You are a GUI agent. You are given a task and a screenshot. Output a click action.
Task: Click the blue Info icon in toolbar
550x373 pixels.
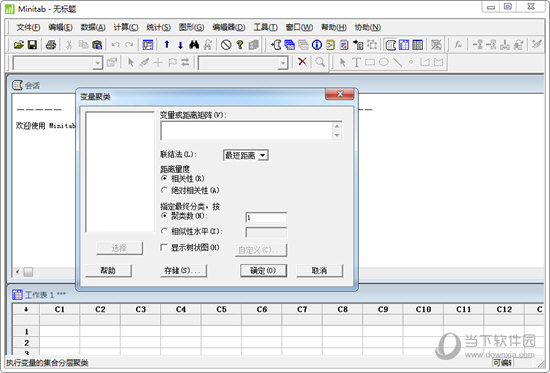(317, 45)
